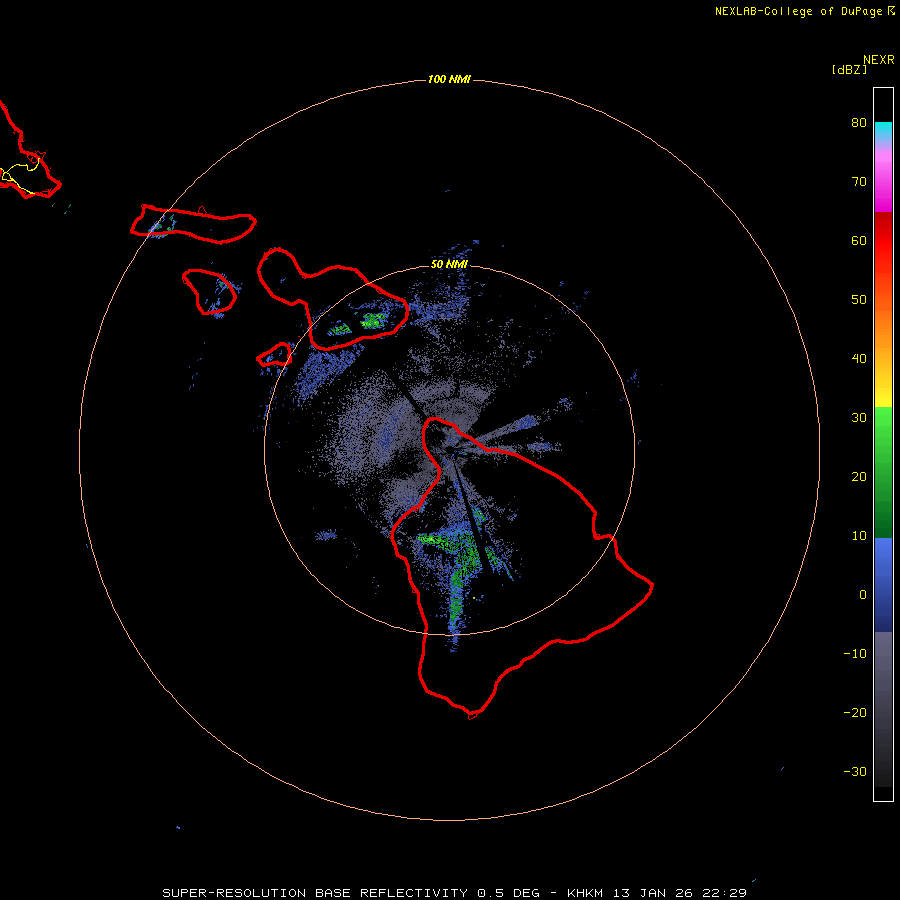Image resolution: width=900 pixels, height=900 pixels.
Task: Click the -30 dBZ scale value
Action: (x=855, y=771)
